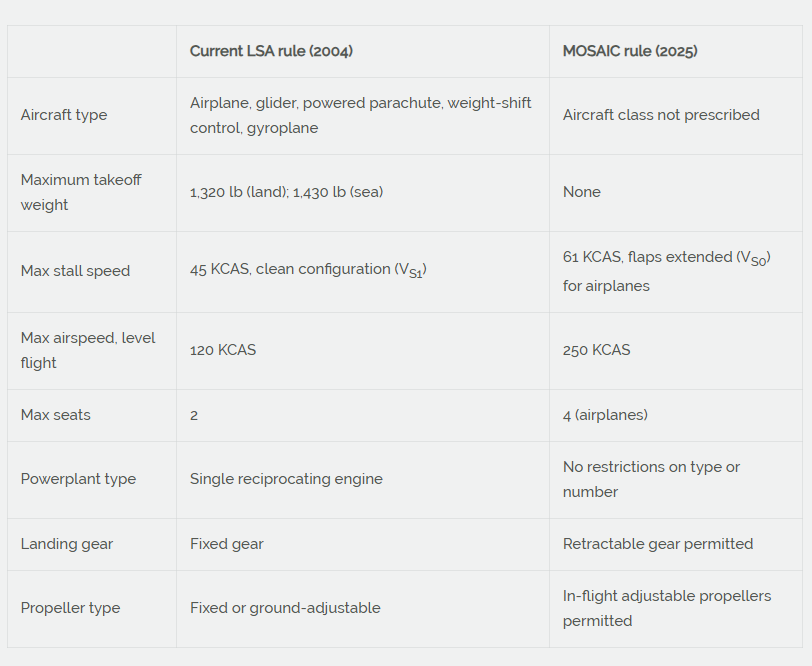The height and width of the screenshot is (666, 812).
Task: Click the '4 (airplanes)' cell
Action: (x=605, y=415)
